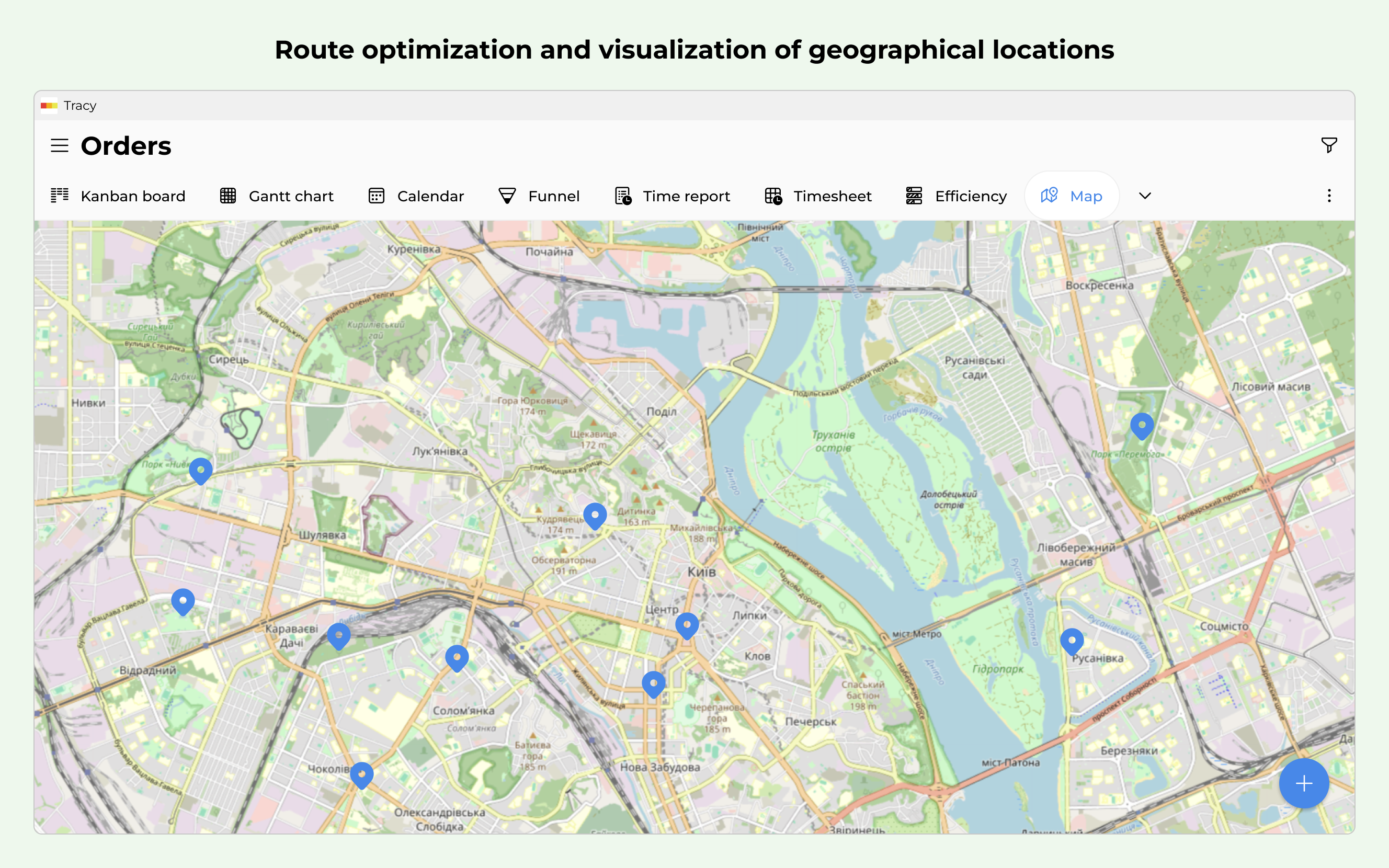Image resolution: width=1389 pixels, height=868 pixels.
Task: Click the Gantt chart grid icon
Action: point(228,196)
